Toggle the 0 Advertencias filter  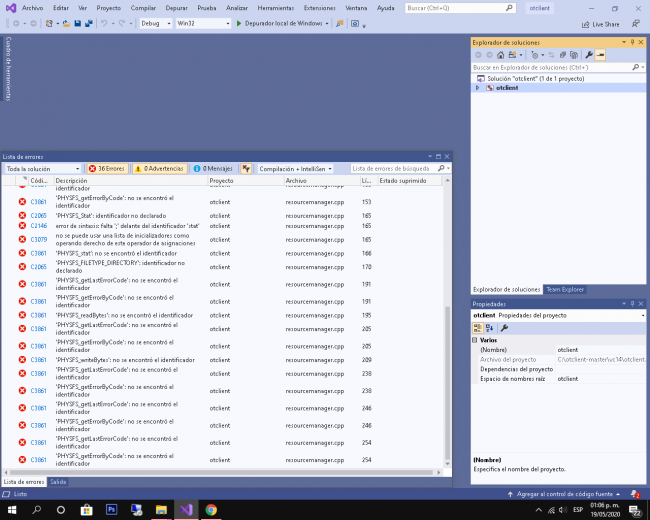[x=159, y=169]
